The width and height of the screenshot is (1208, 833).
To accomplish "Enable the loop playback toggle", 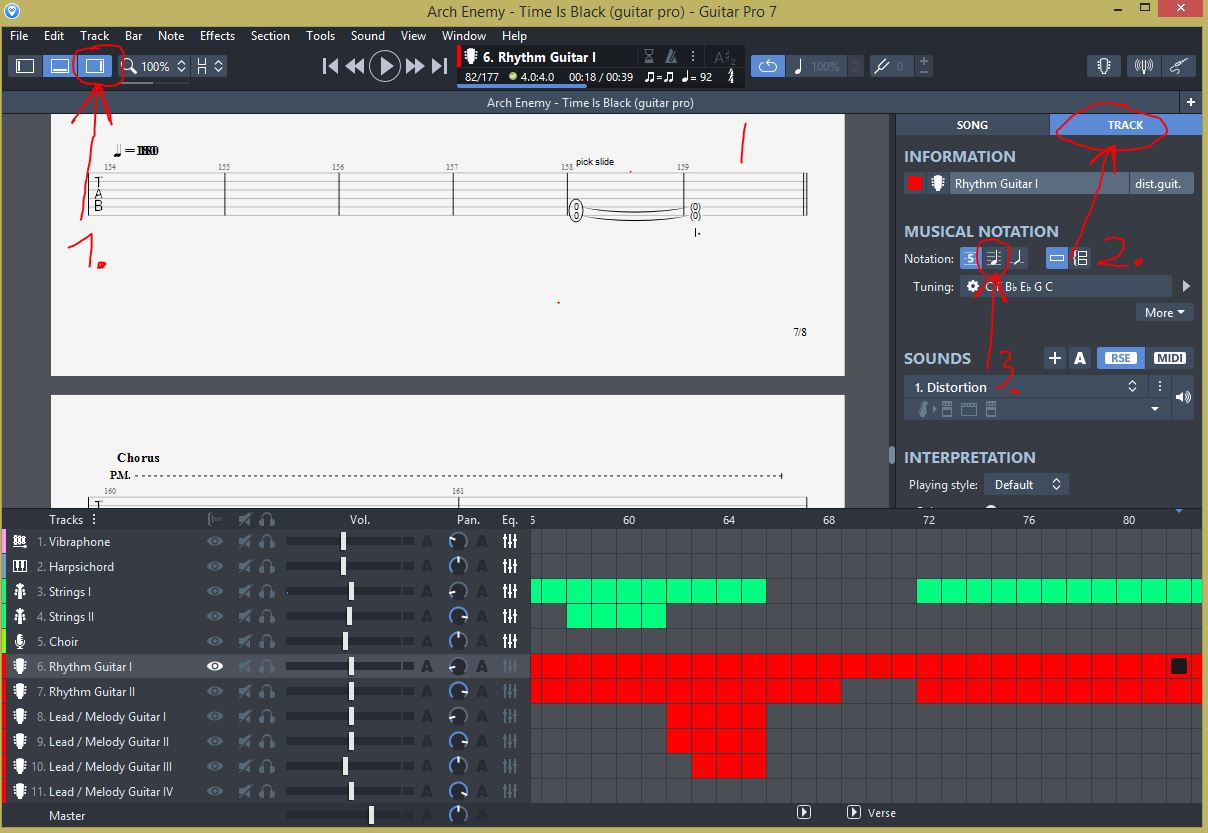I will [x=767, y=67].
